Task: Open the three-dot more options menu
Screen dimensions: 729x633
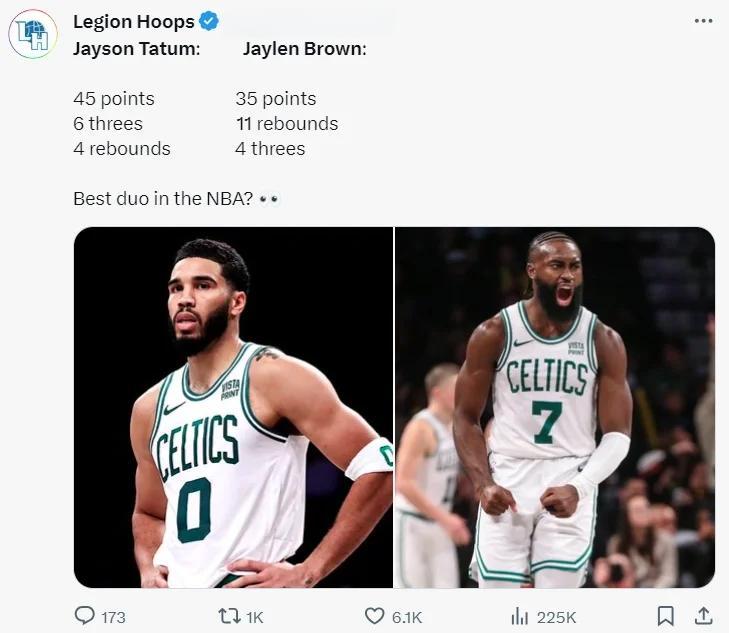Action: [x=703, y=21]
